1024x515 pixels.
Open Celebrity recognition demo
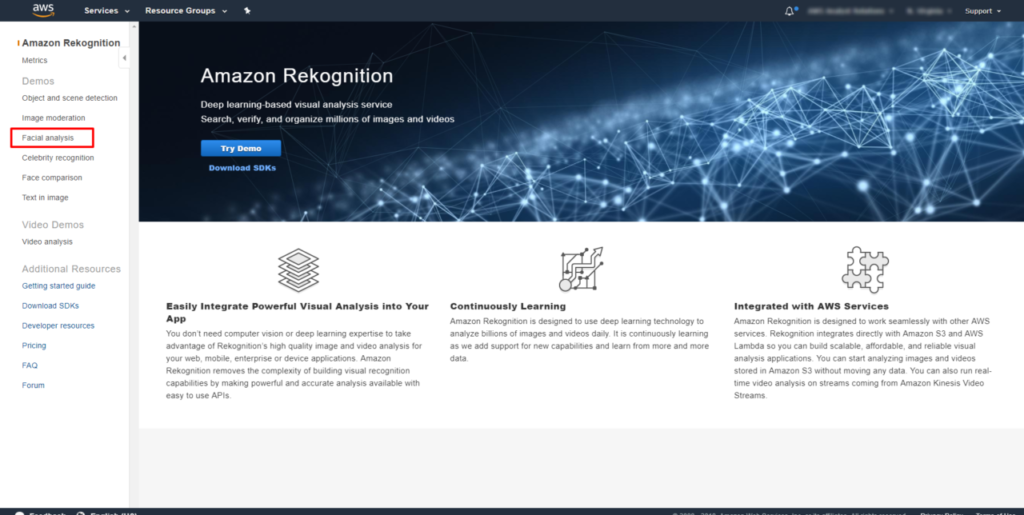[x=58, y=158]
